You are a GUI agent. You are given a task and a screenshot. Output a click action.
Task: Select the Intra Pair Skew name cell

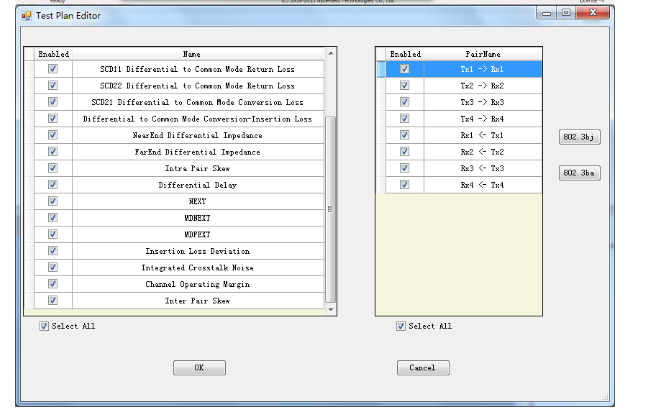[x=198, y=168]
